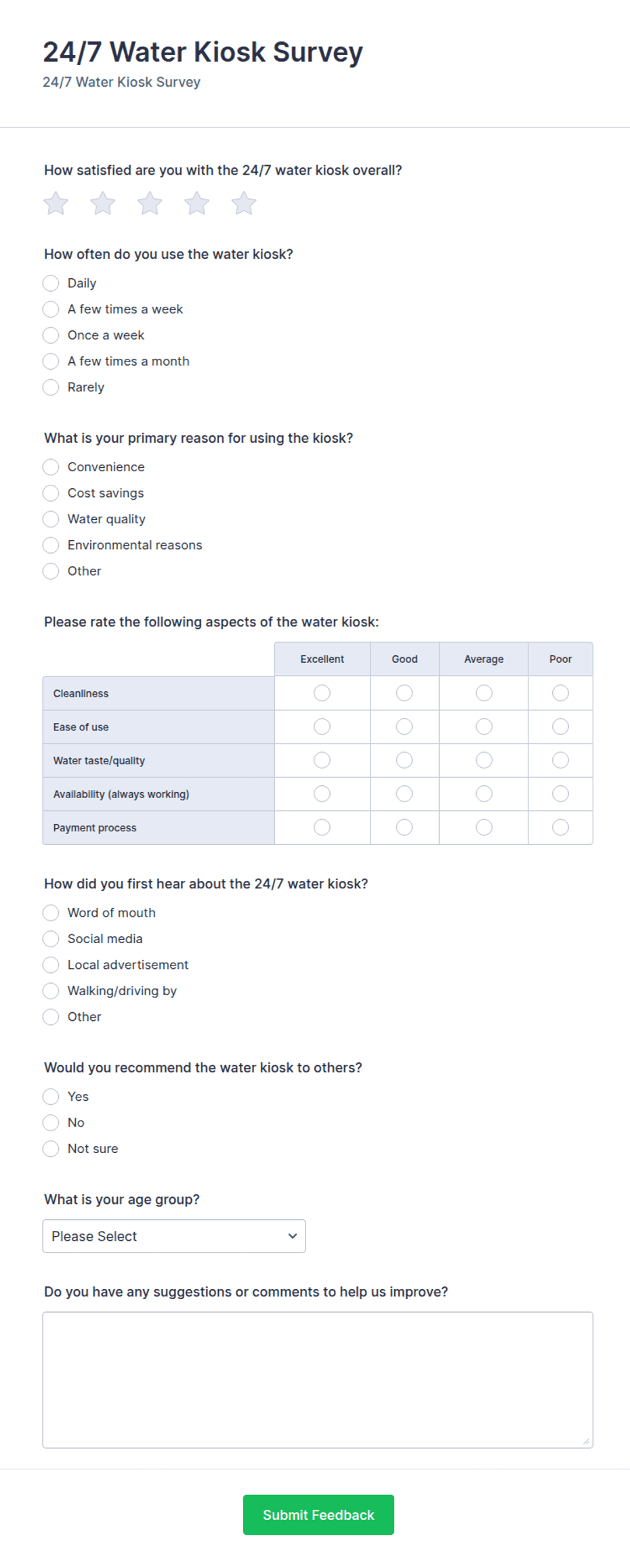630x1568 pixels.
Task: Click the Submit Feedback button
Action: click(x=318, y=1515)
